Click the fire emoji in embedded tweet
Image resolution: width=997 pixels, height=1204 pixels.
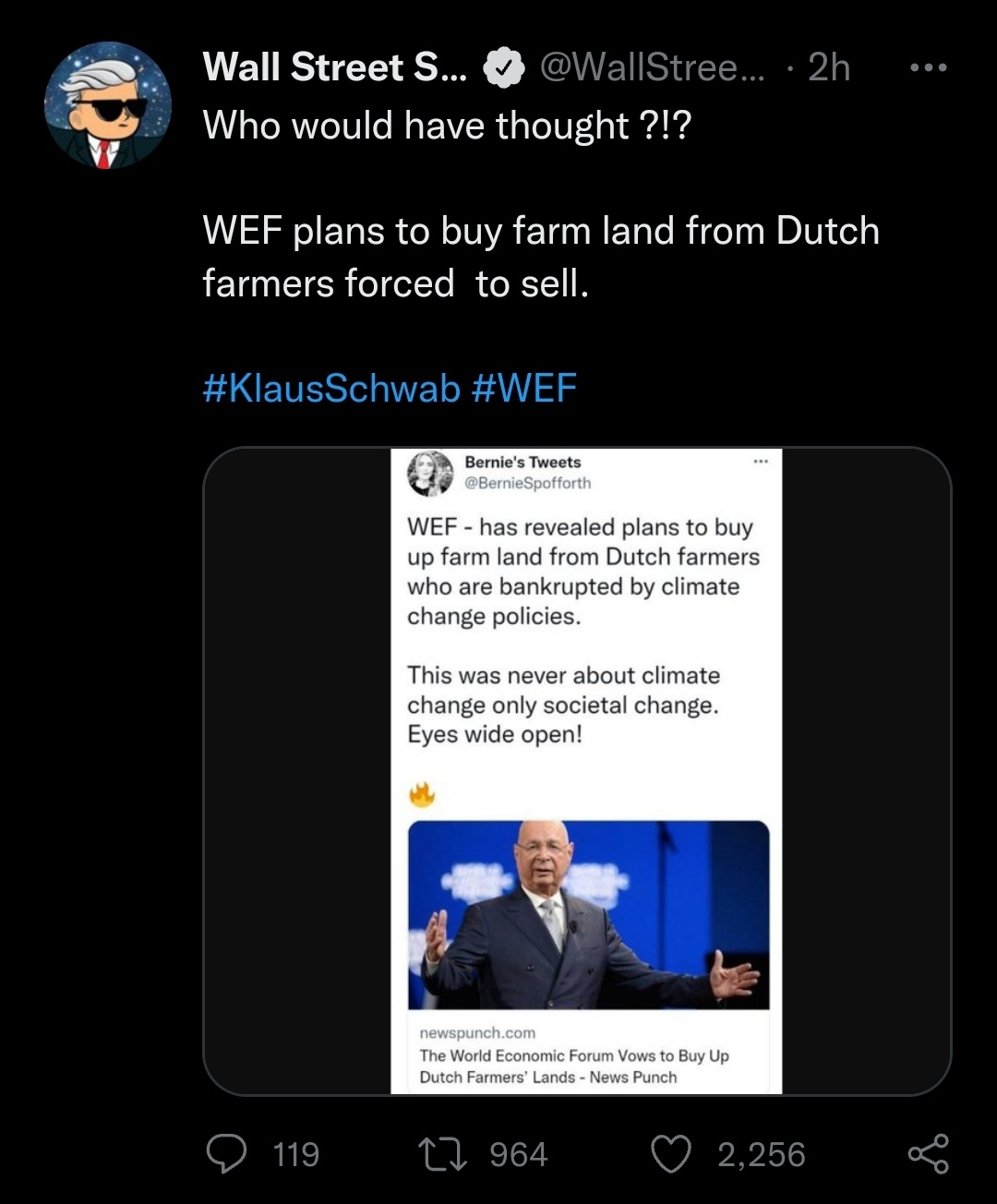422,793
